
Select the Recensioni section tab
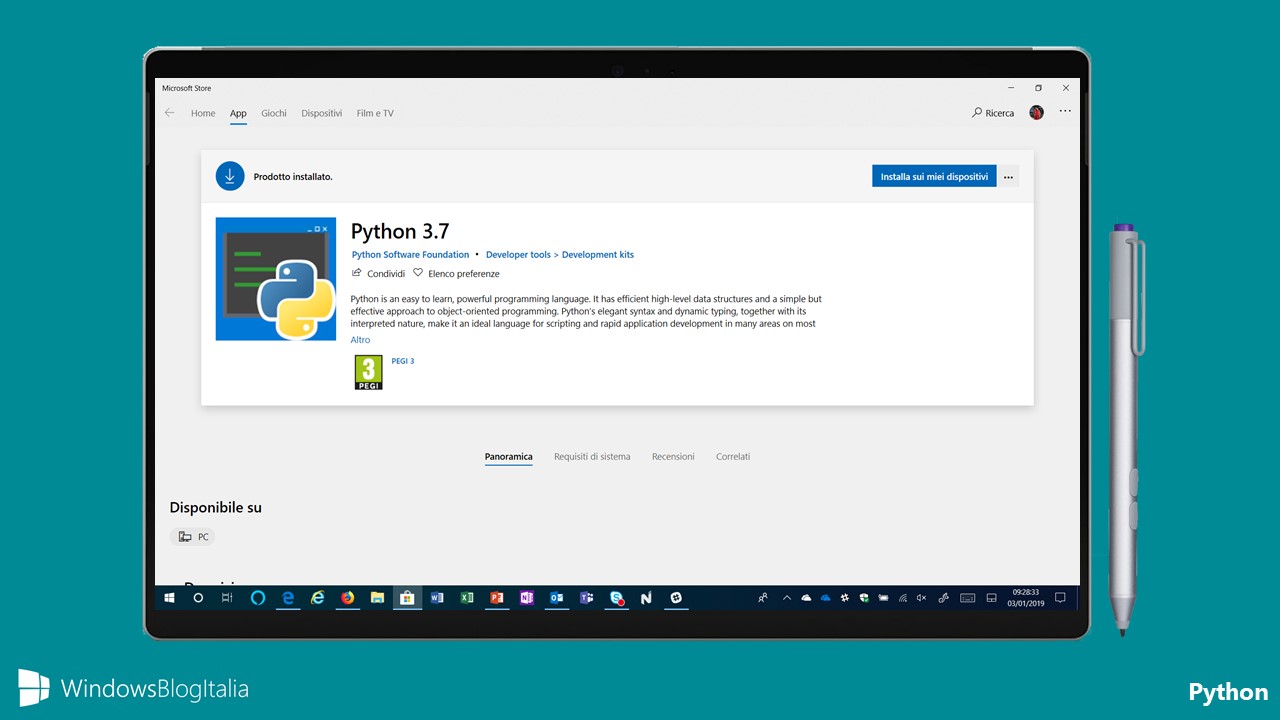[673, 457]
